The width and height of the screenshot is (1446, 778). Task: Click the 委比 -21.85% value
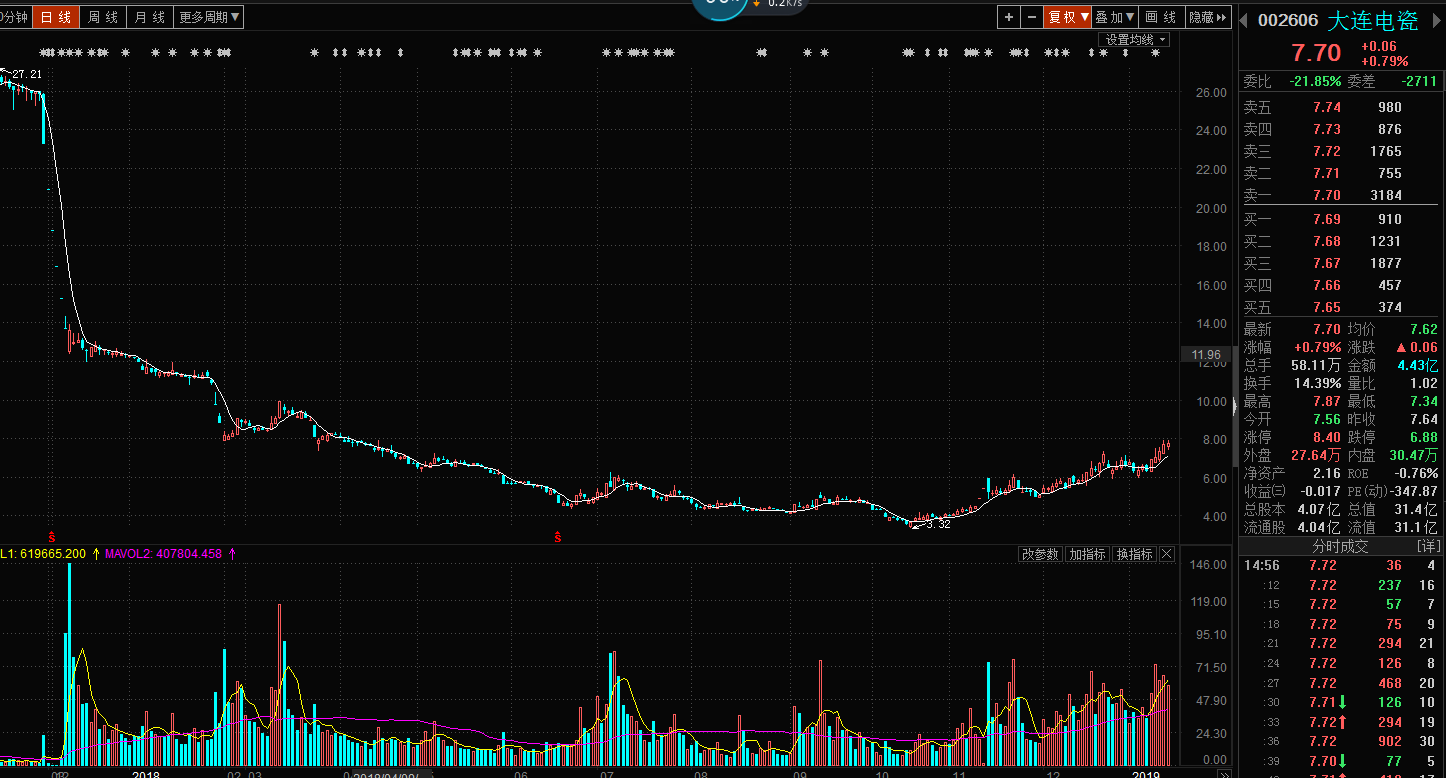pyautogui.click(x=1315, y=81)
